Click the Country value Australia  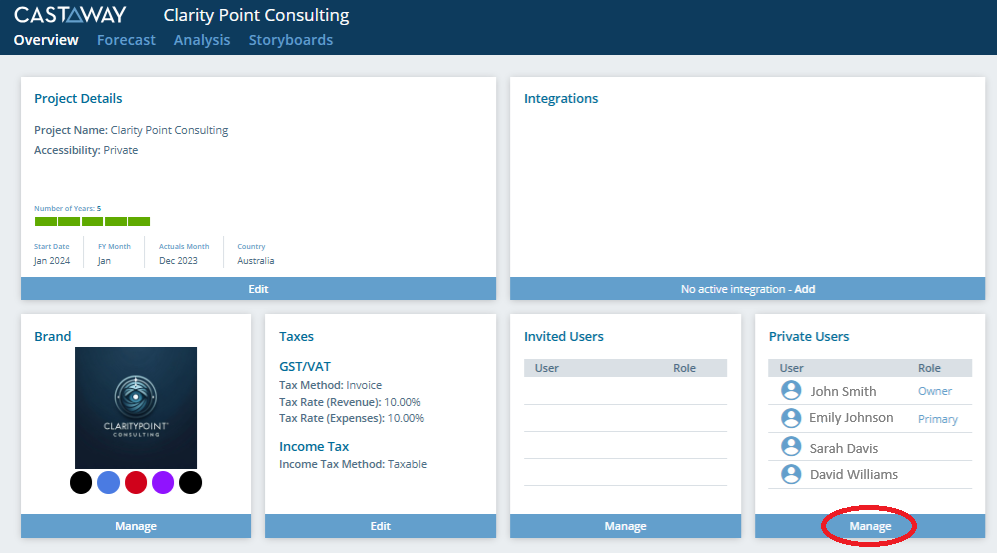tap(256, 261)
